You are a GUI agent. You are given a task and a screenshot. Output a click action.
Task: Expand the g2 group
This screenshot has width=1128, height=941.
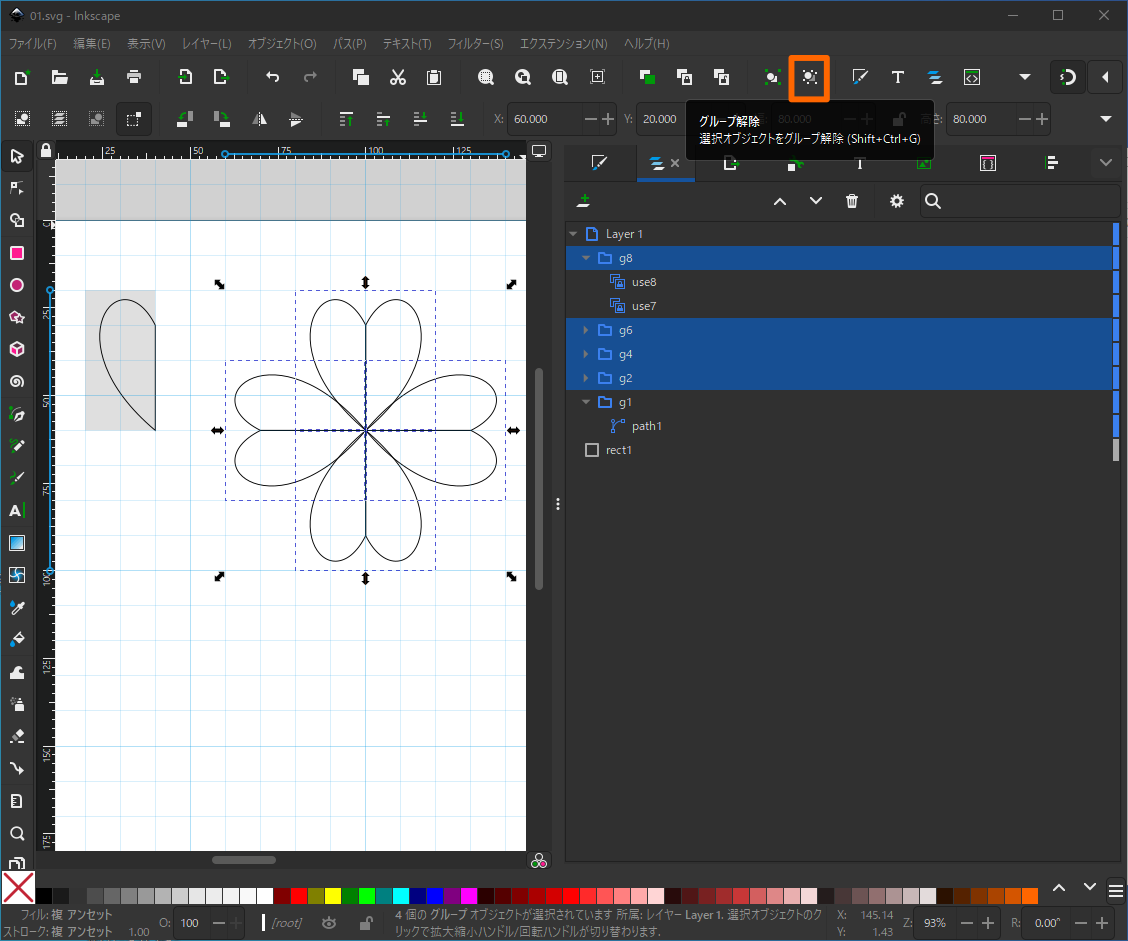click(586, 378)
